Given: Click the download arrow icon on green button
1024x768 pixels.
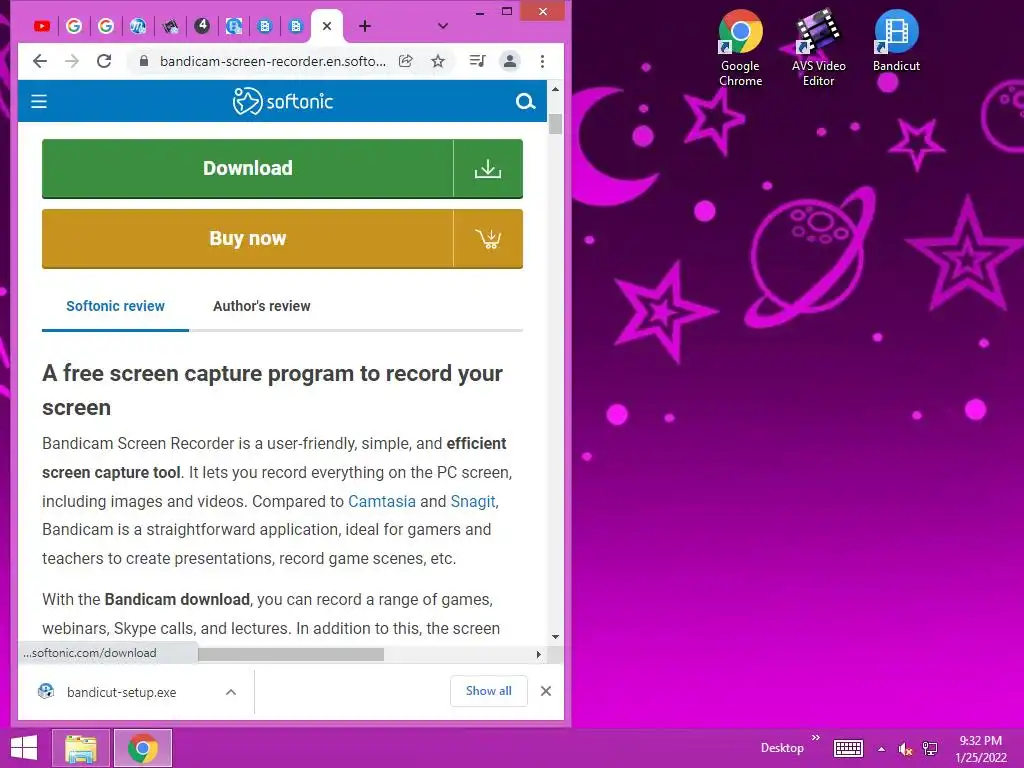Looking at the screenshot, I should click(x=488, y=168).
